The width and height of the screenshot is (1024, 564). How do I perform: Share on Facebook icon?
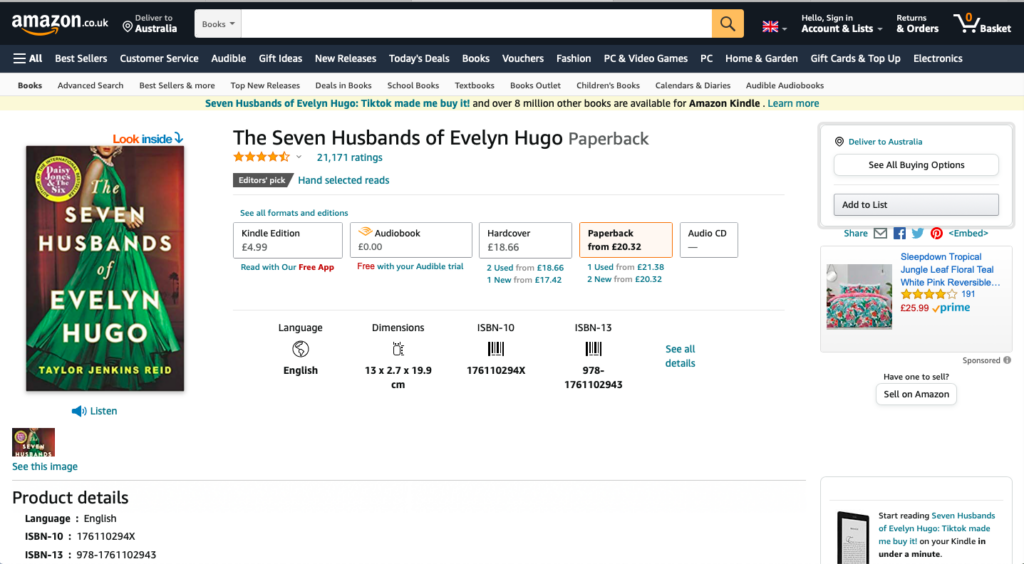pos(899,233)
